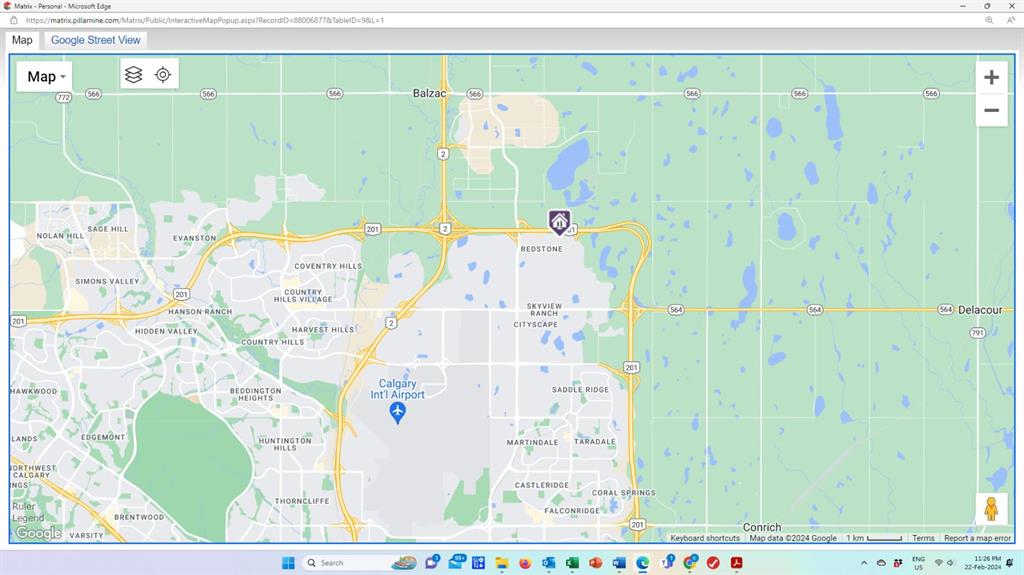
Task: Open the map layers icon
Action: tap(134, 75)
